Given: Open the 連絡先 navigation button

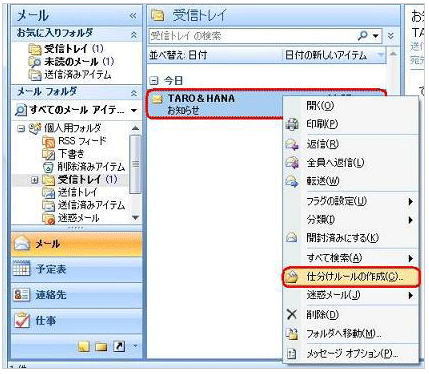Looking at the screenshot, I should (x=77, y=295).
